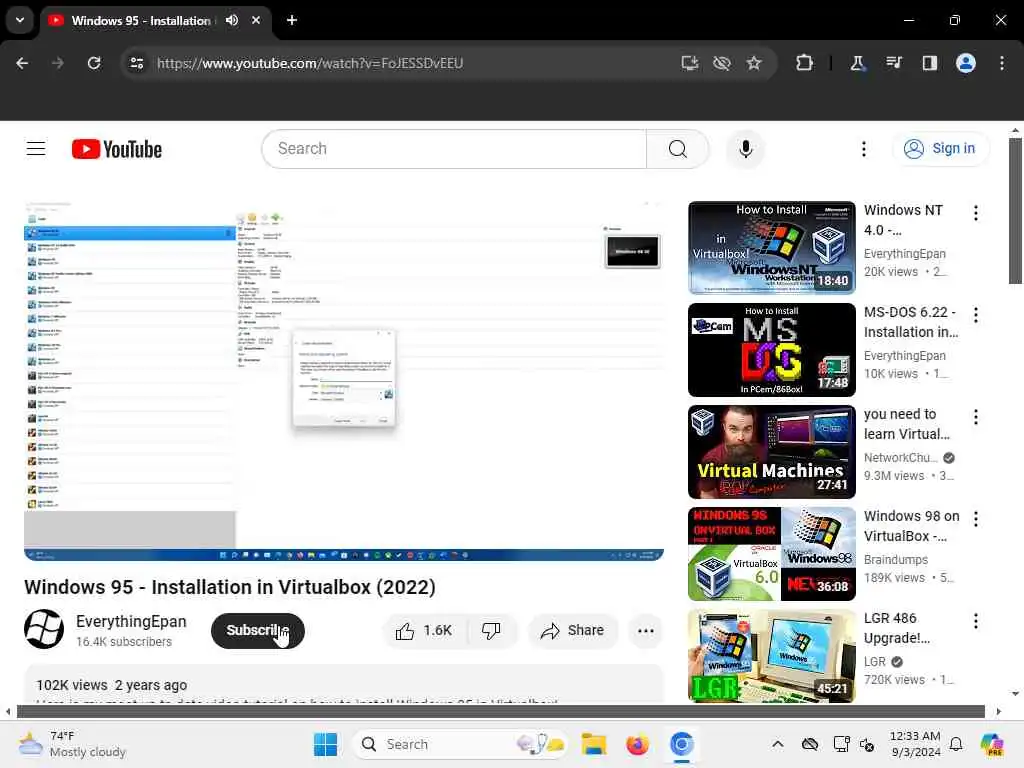Screen dimensions: 1024x768
Task: Open a new browser tab
Action: pos(292,20)
